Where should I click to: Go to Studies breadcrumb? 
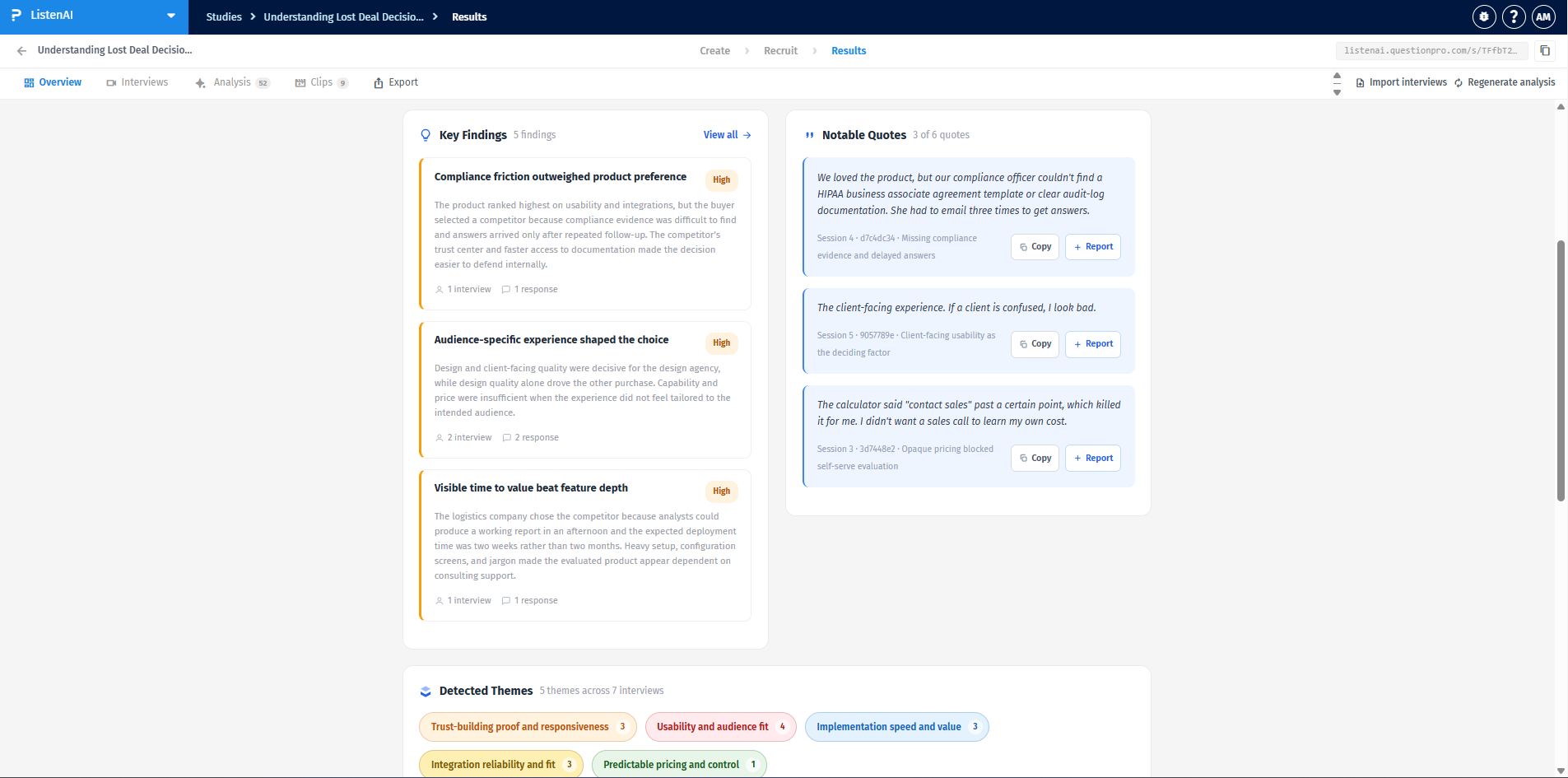click(224, 16)
